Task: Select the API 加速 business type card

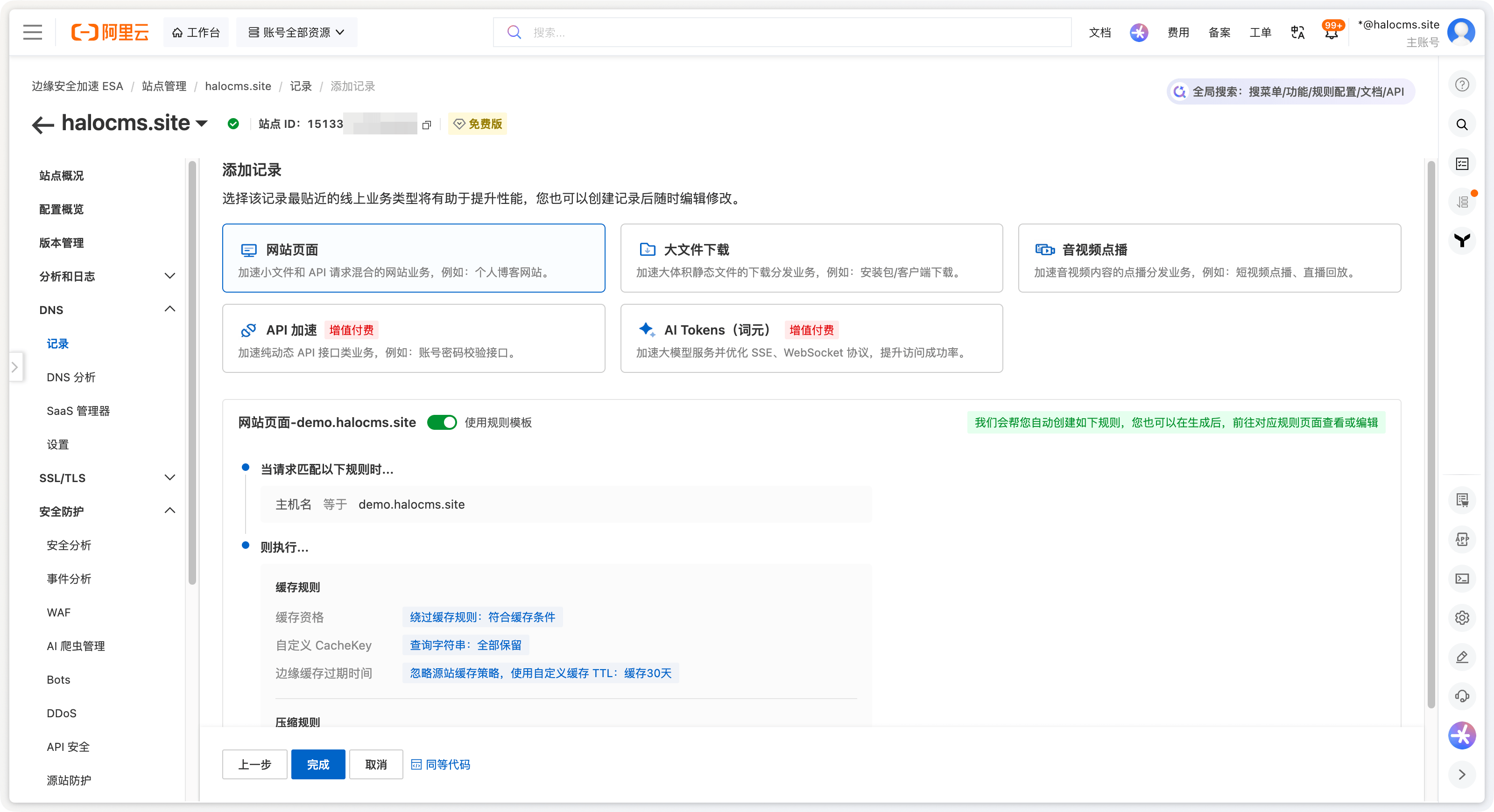Action: click(x=413, y=338)
